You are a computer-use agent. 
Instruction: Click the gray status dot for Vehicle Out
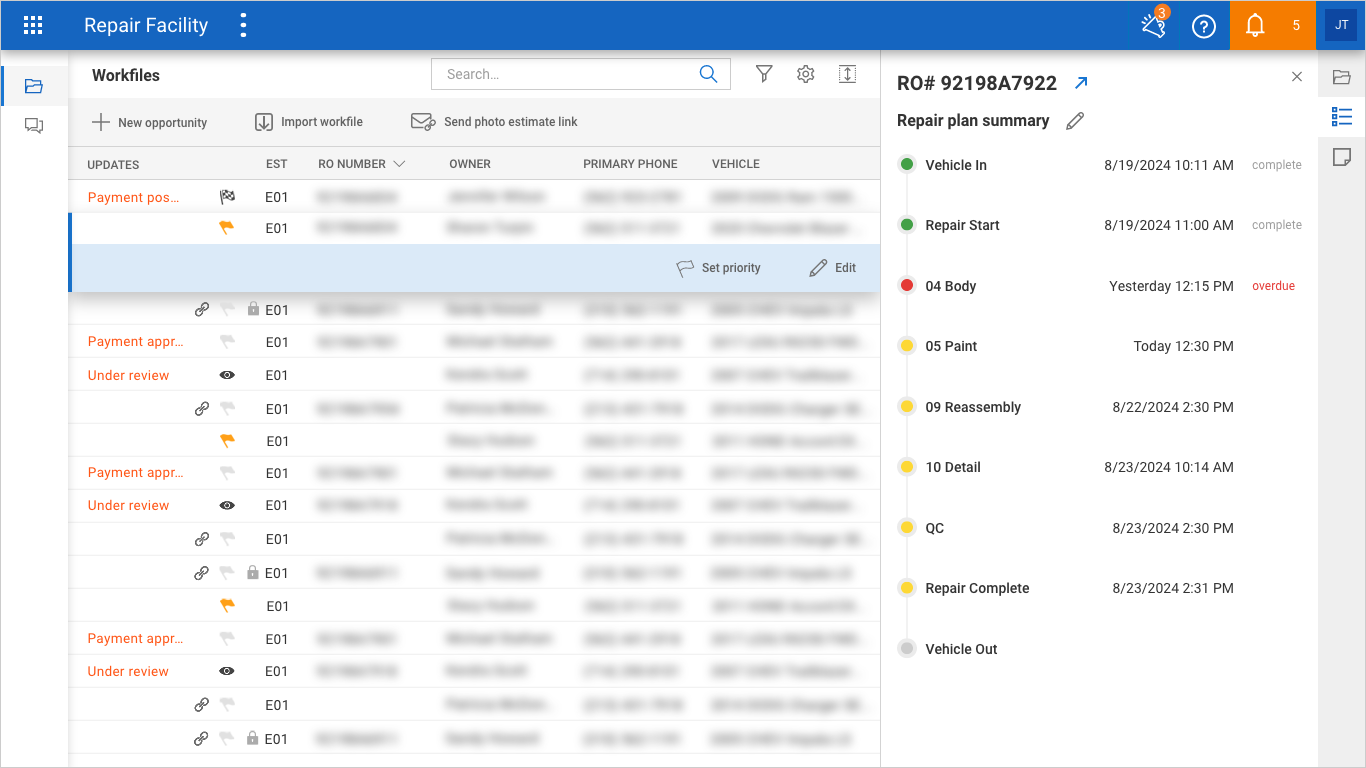tap(907, 649)
